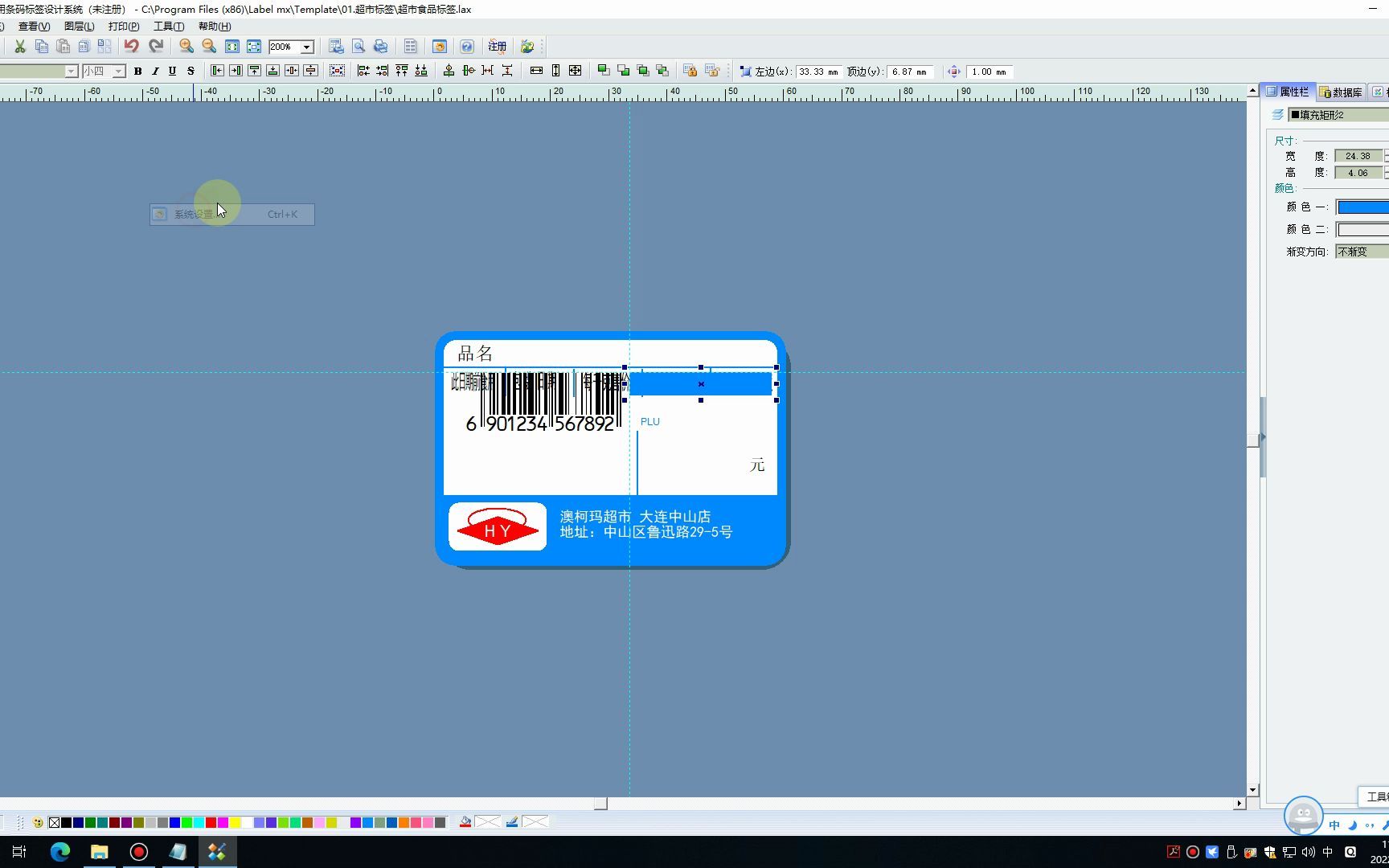Click the horizontal scrollbar right arrow
The image size is (1389, 868).
point(1239,804)
